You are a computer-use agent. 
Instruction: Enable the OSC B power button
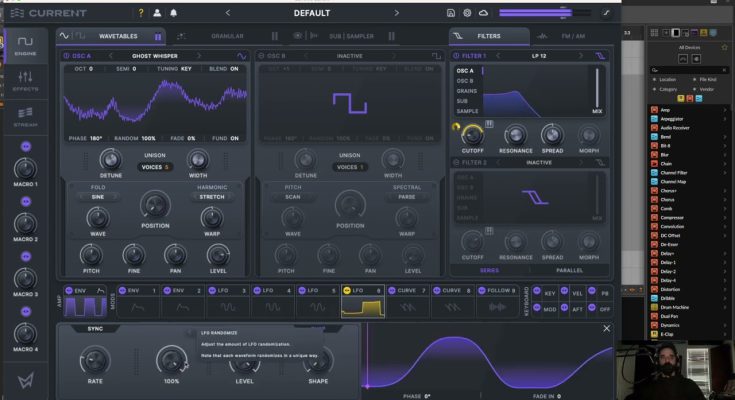click(260, 56)
